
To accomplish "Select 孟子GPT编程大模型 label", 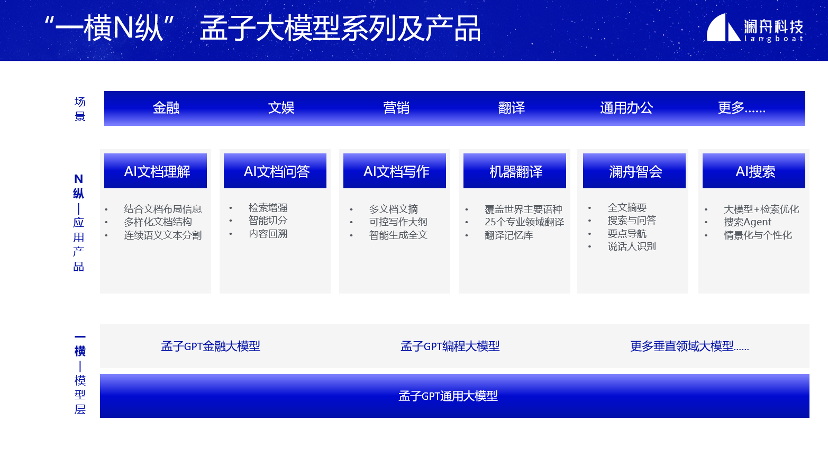I will [450, 346].
